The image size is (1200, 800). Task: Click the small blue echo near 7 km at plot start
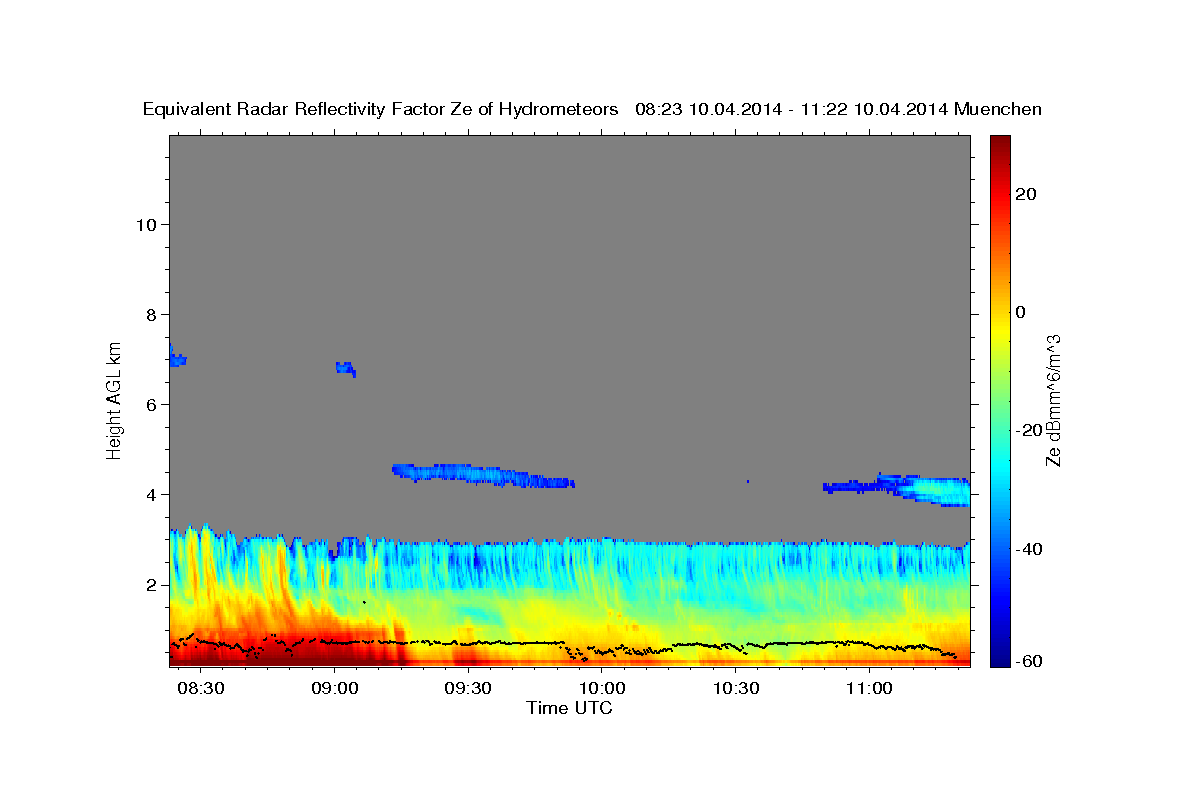pyautogui.click(x=177, y=357)
